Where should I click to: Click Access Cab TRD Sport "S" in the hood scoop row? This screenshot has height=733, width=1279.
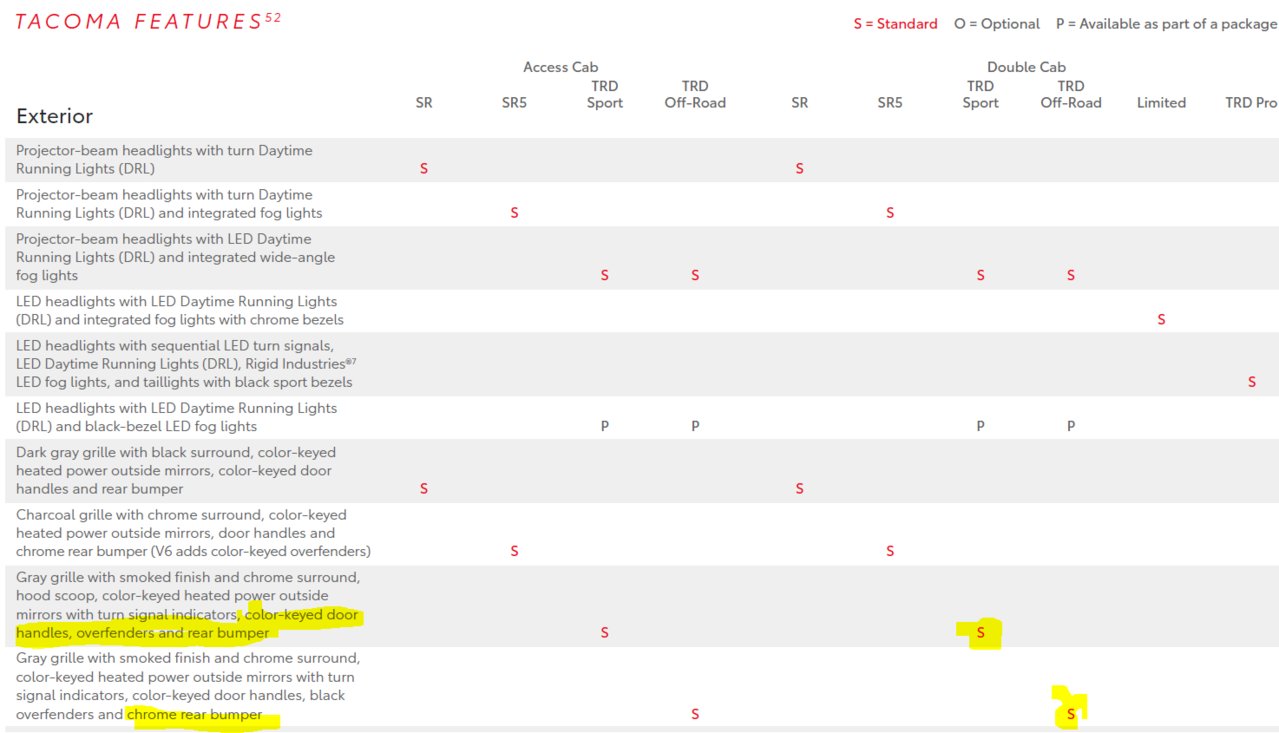[x=605, y=633]
